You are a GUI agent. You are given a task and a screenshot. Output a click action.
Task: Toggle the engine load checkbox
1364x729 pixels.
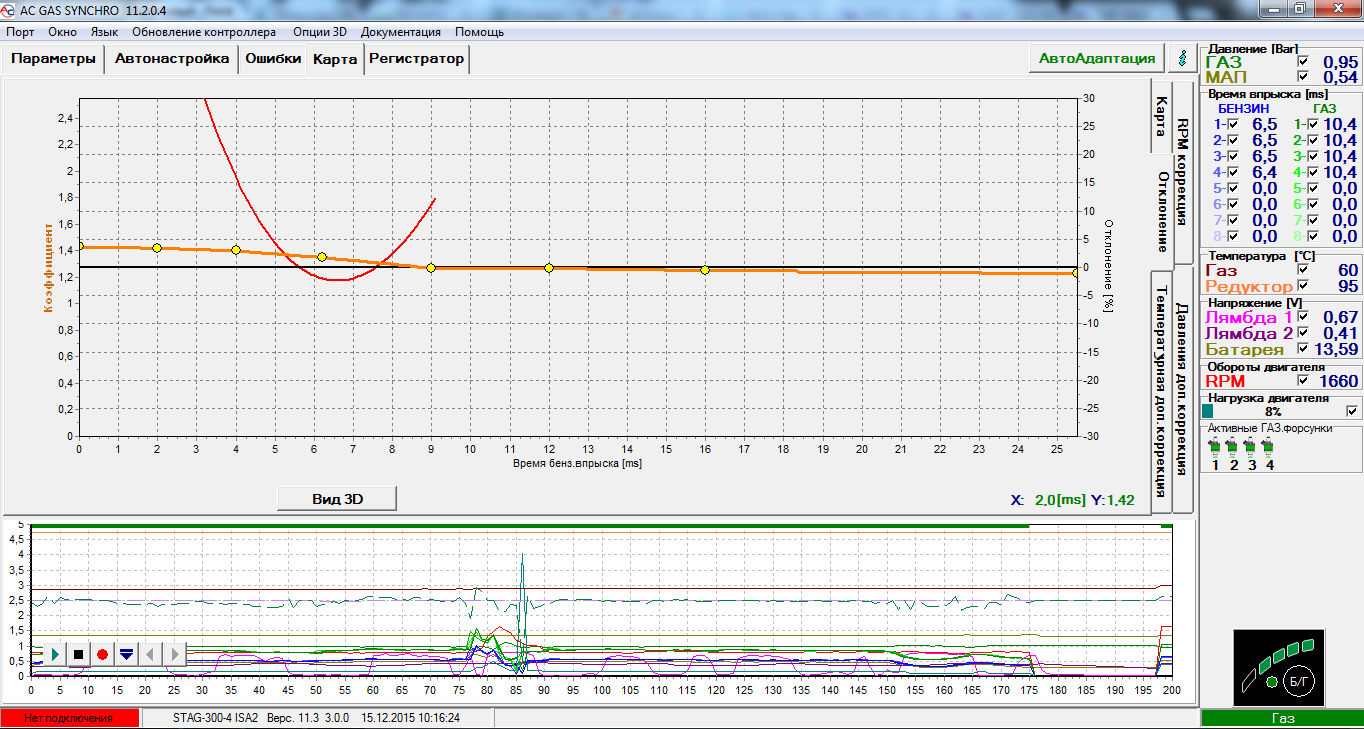[x=1352, y=411]
